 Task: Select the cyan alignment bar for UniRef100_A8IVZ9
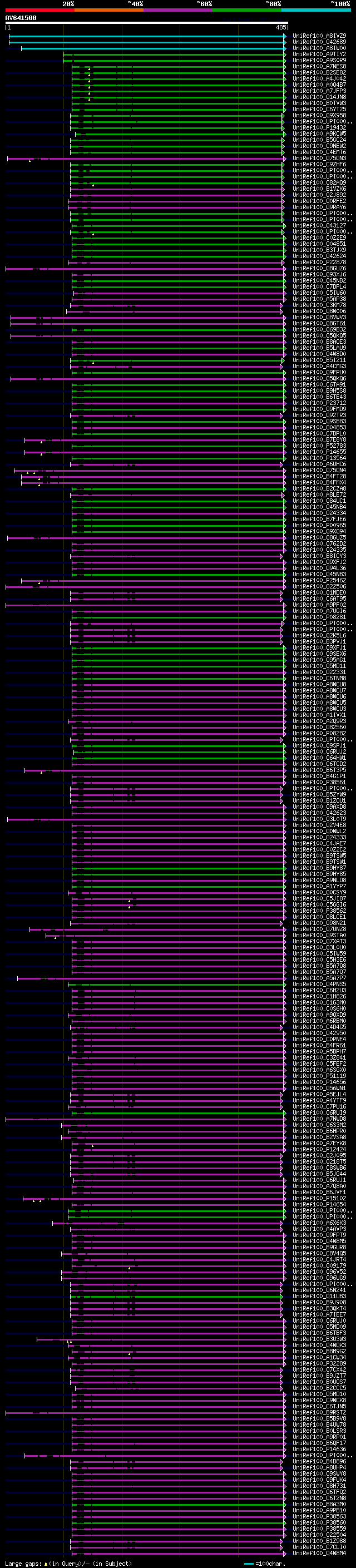(147, 36)
